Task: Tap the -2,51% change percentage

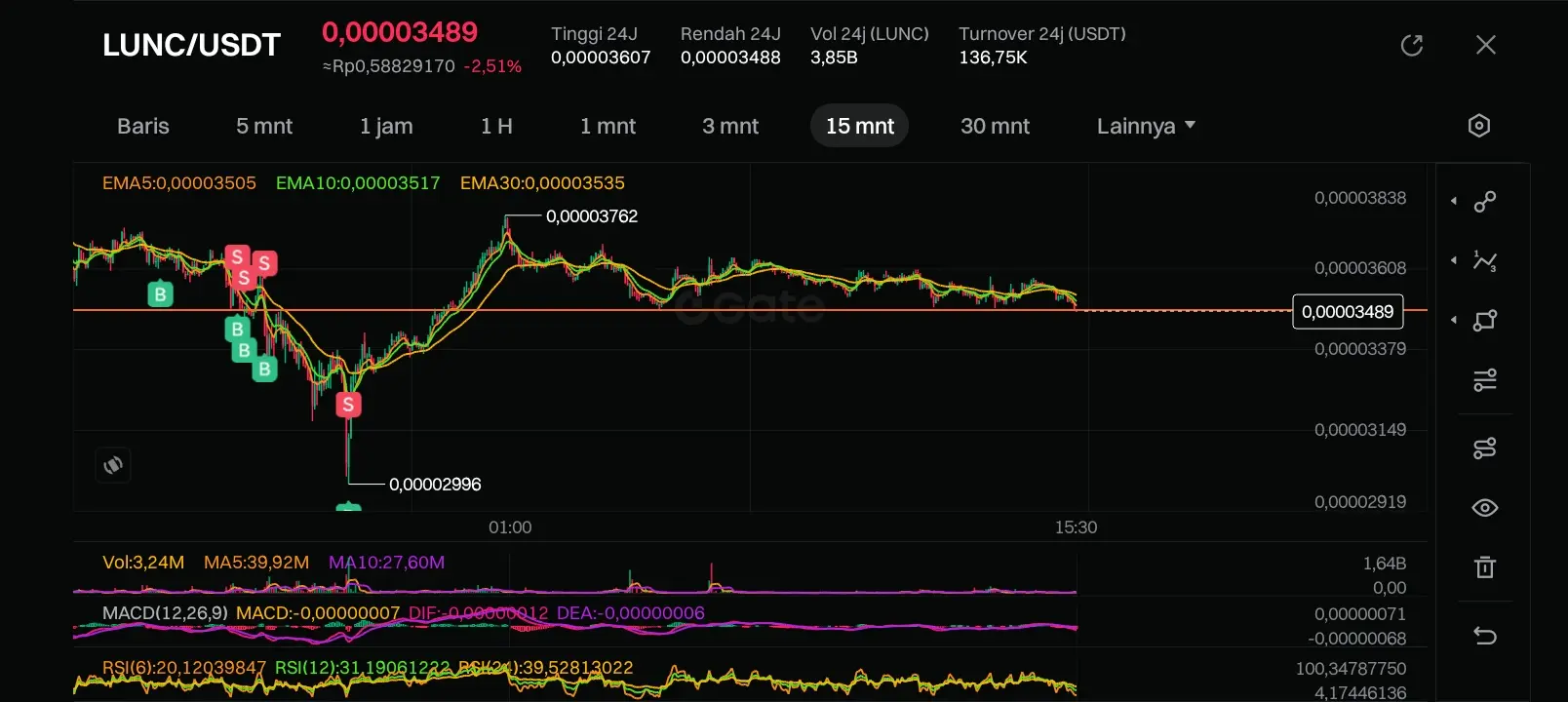Action: pos(492,66)
